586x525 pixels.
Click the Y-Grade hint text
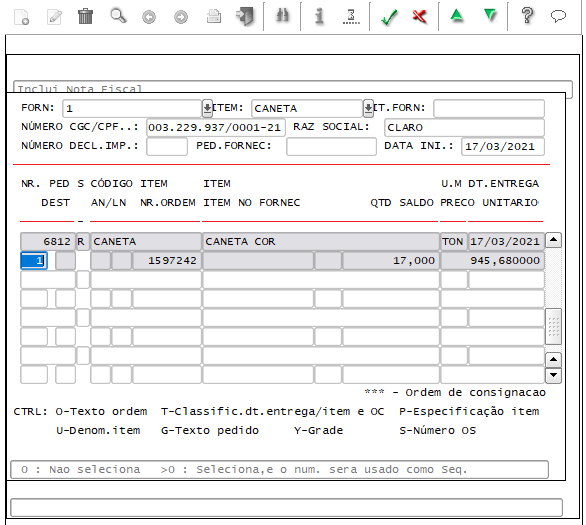318,430
